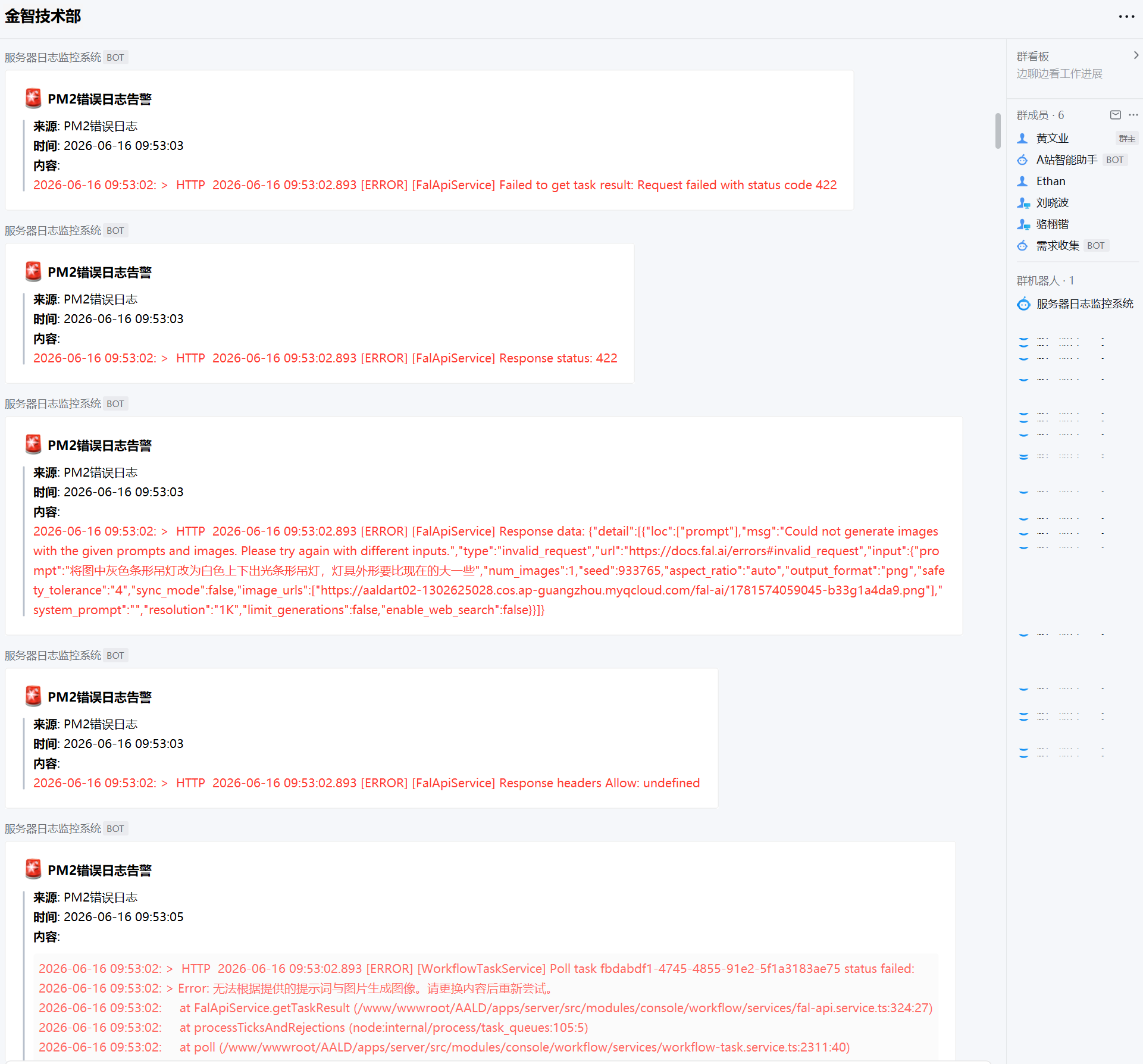This screenshot has width=1143, height=1064.
Task: Click alarm icon of the 'status code 422' alert
Action: click(x=33, y=99)
